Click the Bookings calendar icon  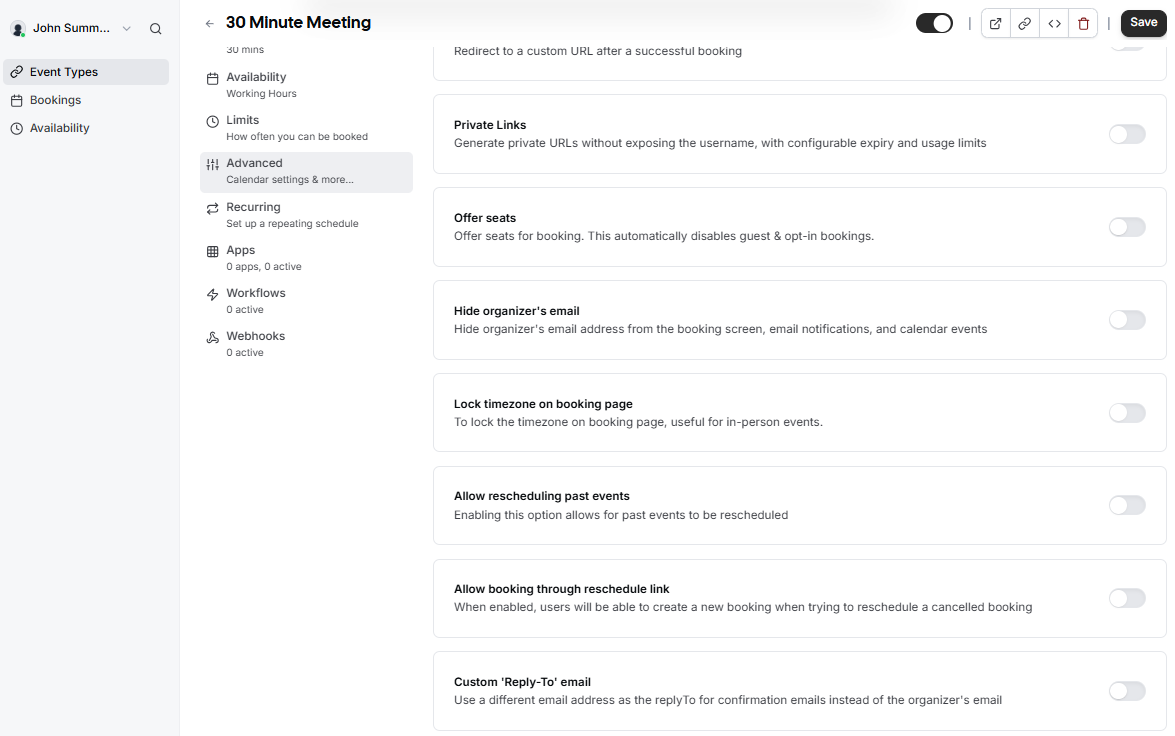[x=16, y=100]
